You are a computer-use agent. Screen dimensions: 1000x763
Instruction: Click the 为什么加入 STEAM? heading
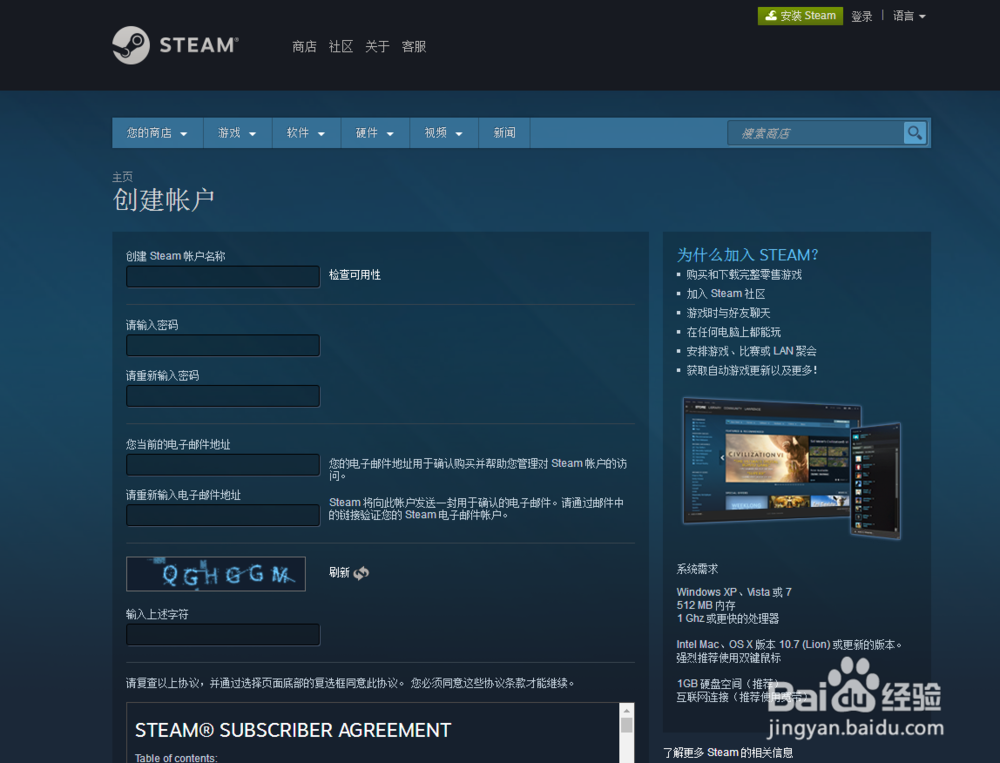(x=747, y=255)
